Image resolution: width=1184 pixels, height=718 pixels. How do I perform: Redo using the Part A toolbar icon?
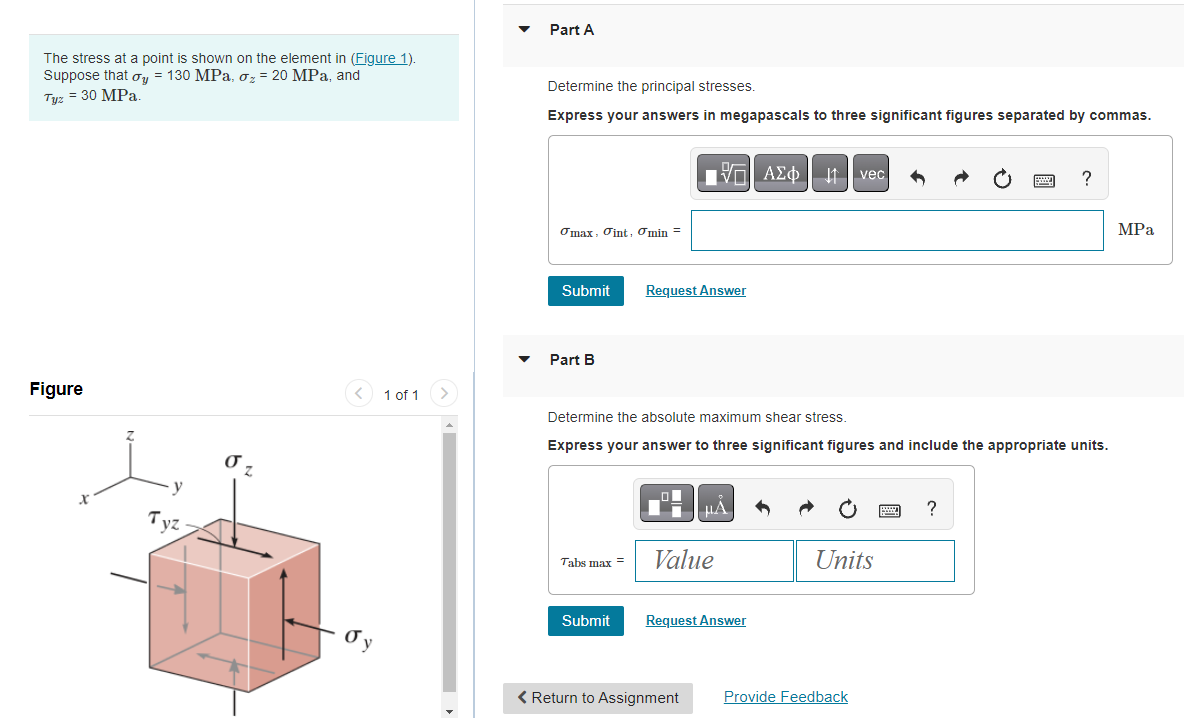[x=960, y=177]
